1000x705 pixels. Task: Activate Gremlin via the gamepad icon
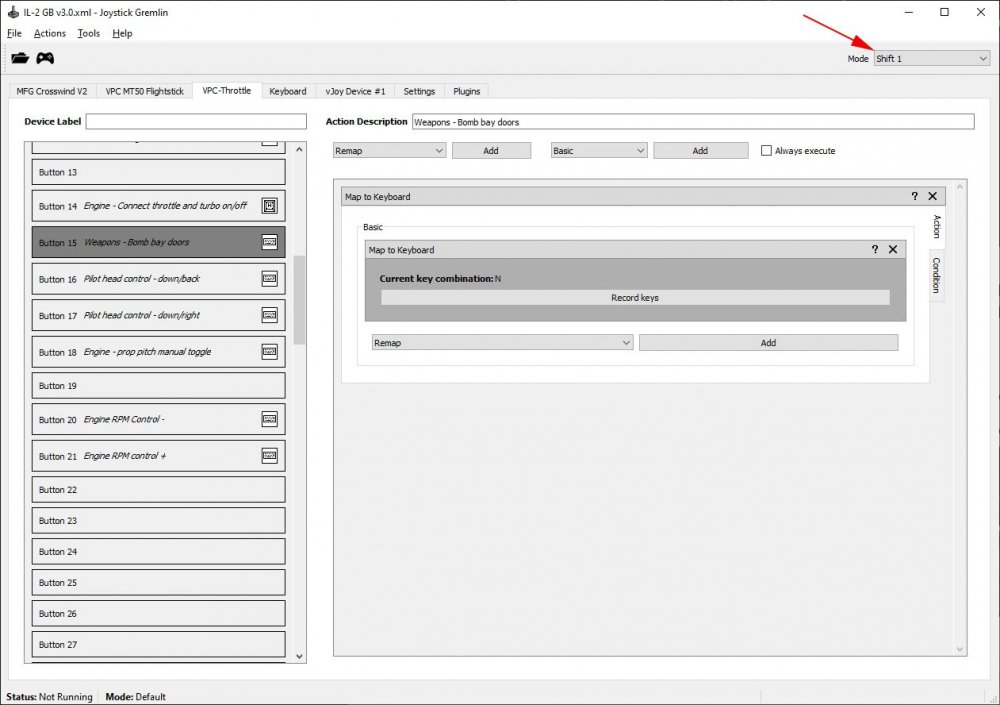point(45,58)
